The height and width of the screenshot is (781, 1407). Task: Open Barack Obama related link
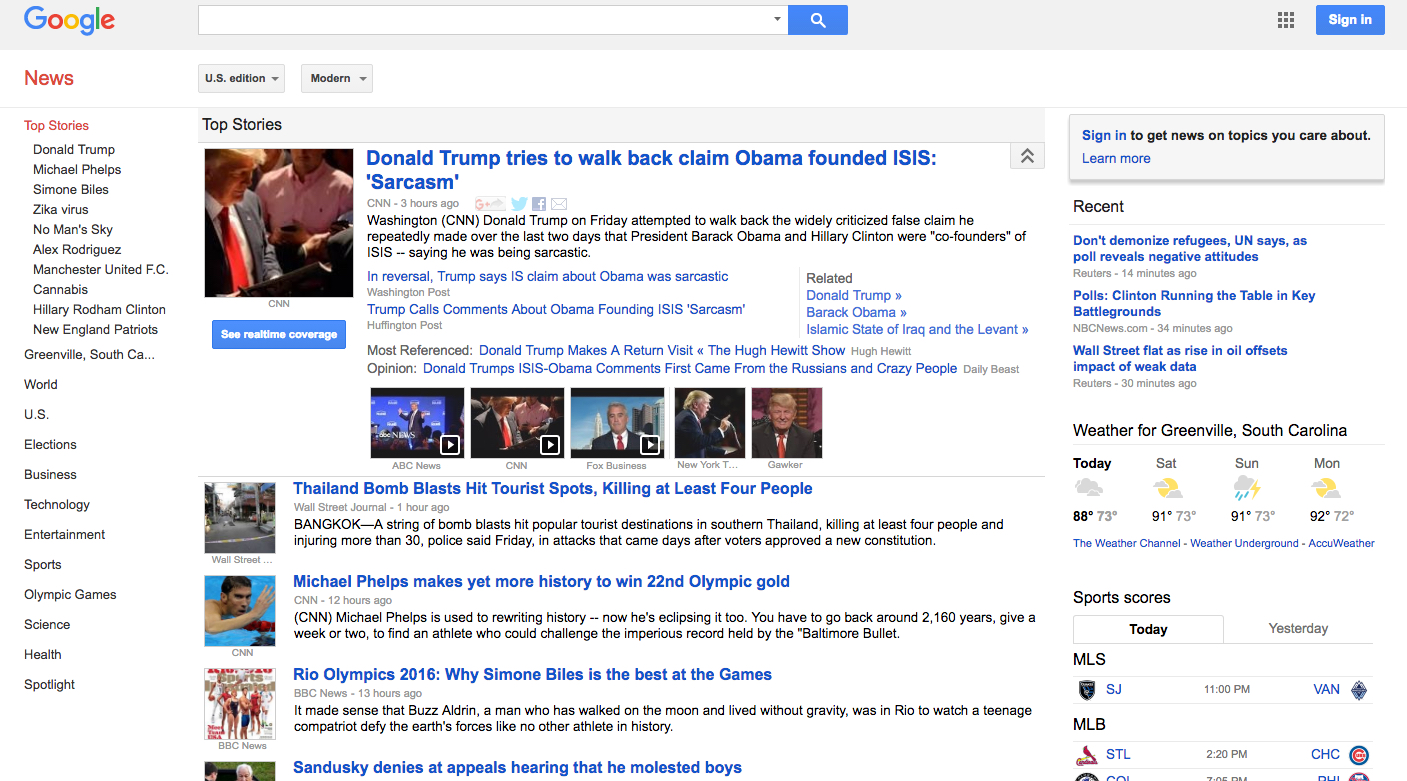pyautogui.click(x=857, y=312)
